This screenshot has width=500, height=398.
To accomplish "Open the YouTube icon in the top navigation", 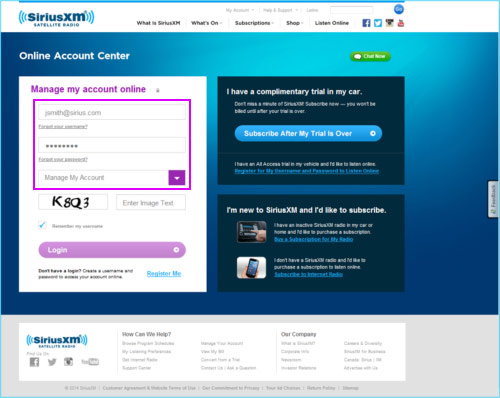I will pos(401,23).
